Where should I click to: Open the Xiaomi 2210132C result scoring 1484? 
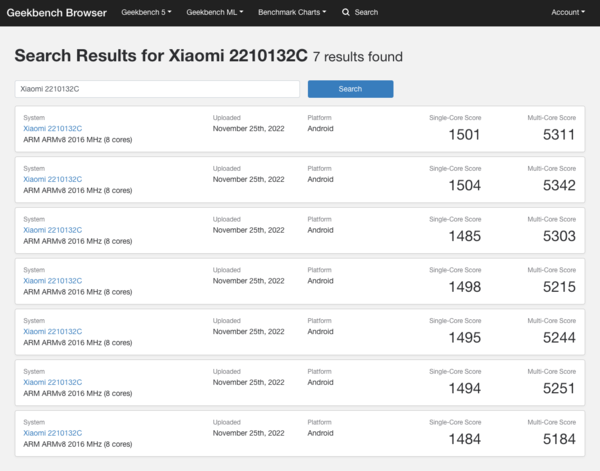coord(53,432)
